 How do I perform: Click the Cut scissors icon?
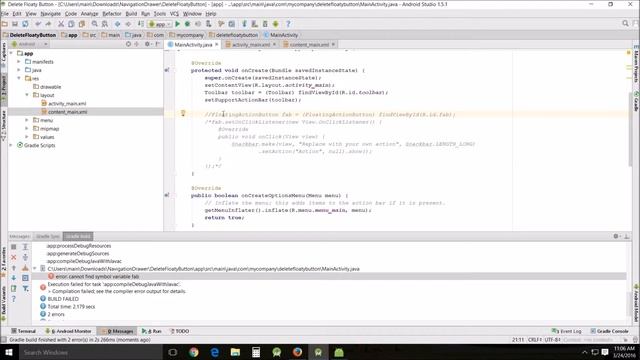click(x=61, y=24)
